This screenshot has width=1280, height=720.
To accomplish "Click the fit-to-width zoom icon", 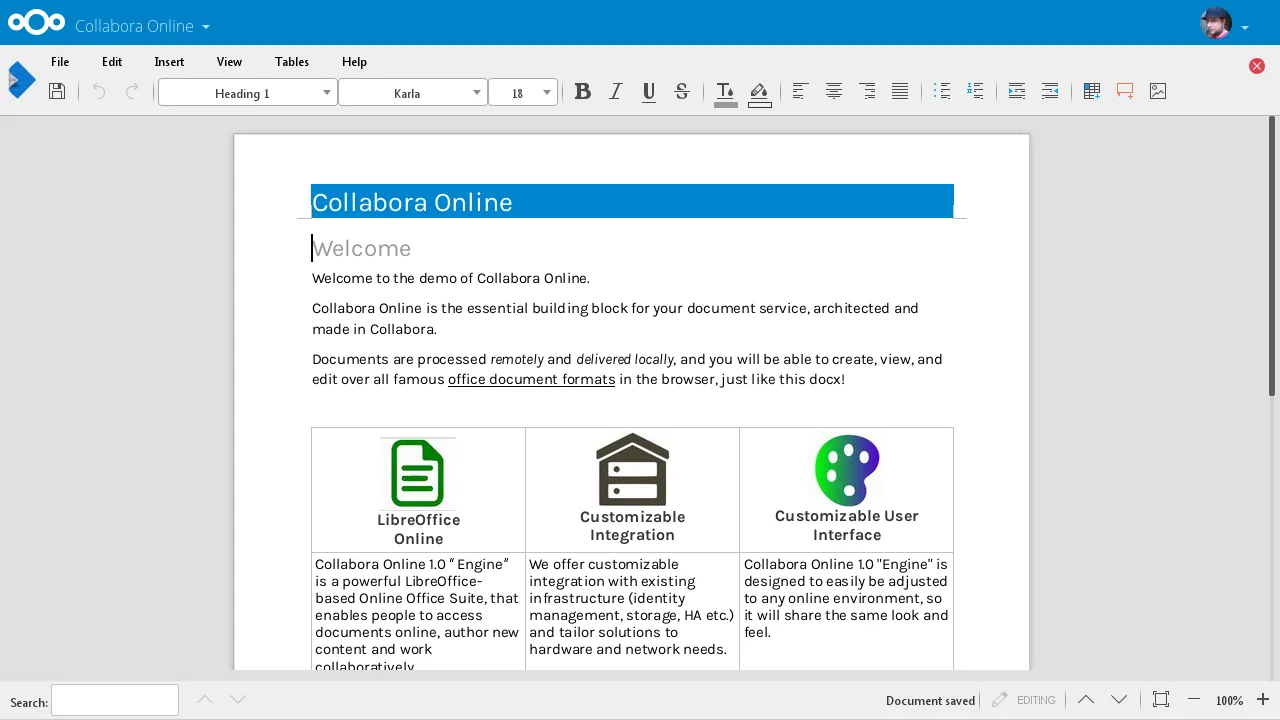I will [x=1161, y=700].
